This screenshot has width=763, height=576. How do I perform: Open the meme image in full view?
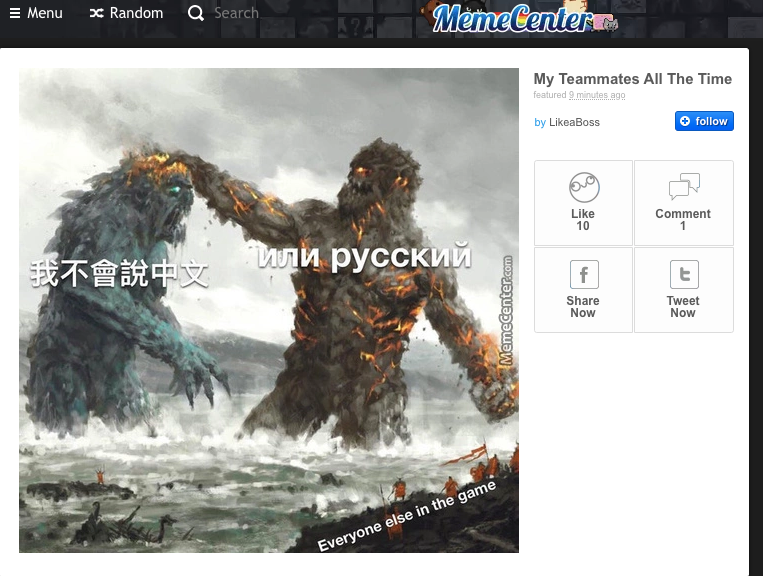pos(269,310)
